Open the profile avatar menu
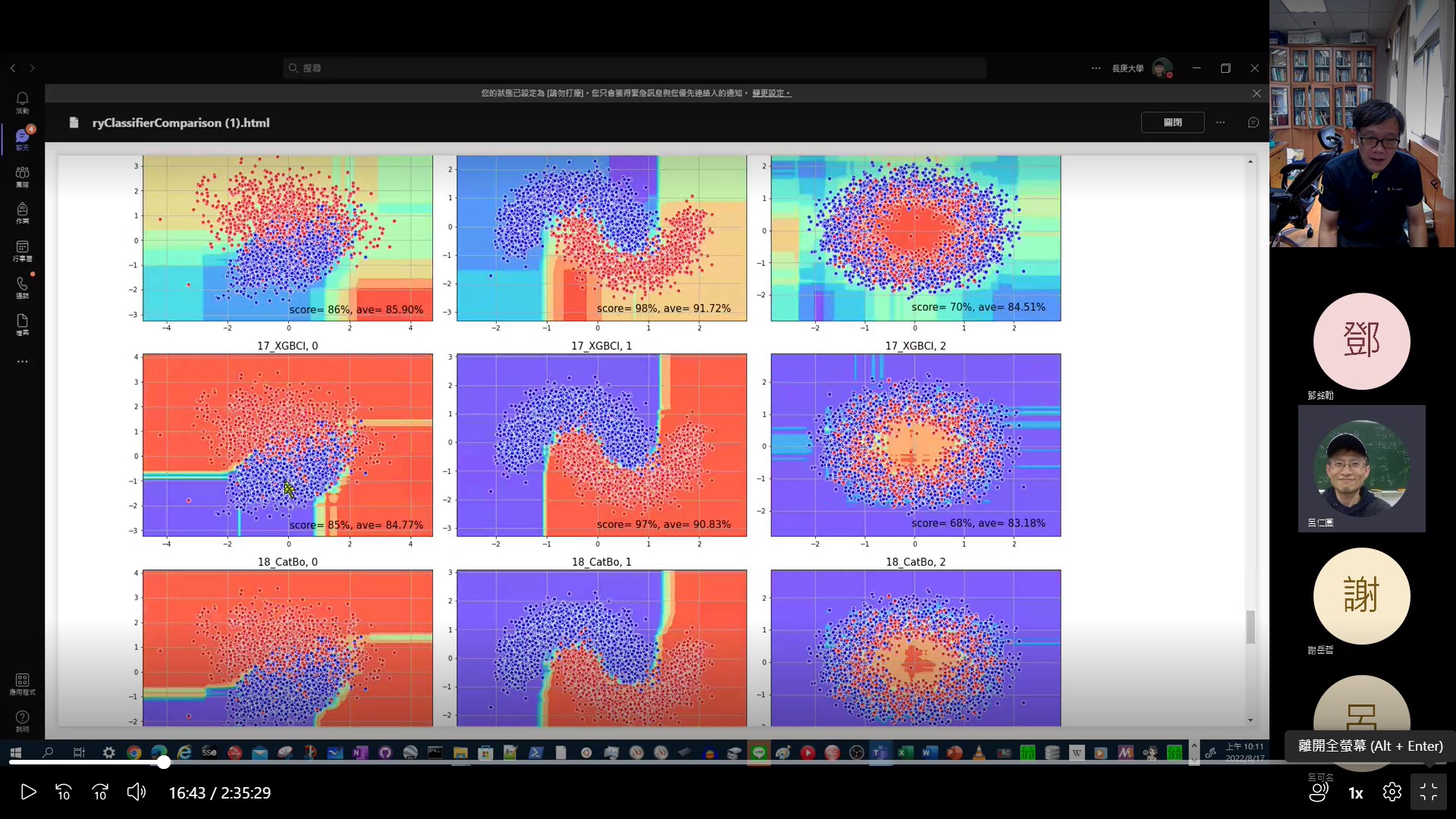Viewport: 1456px width, 819px height. (x=1162, y=68)
